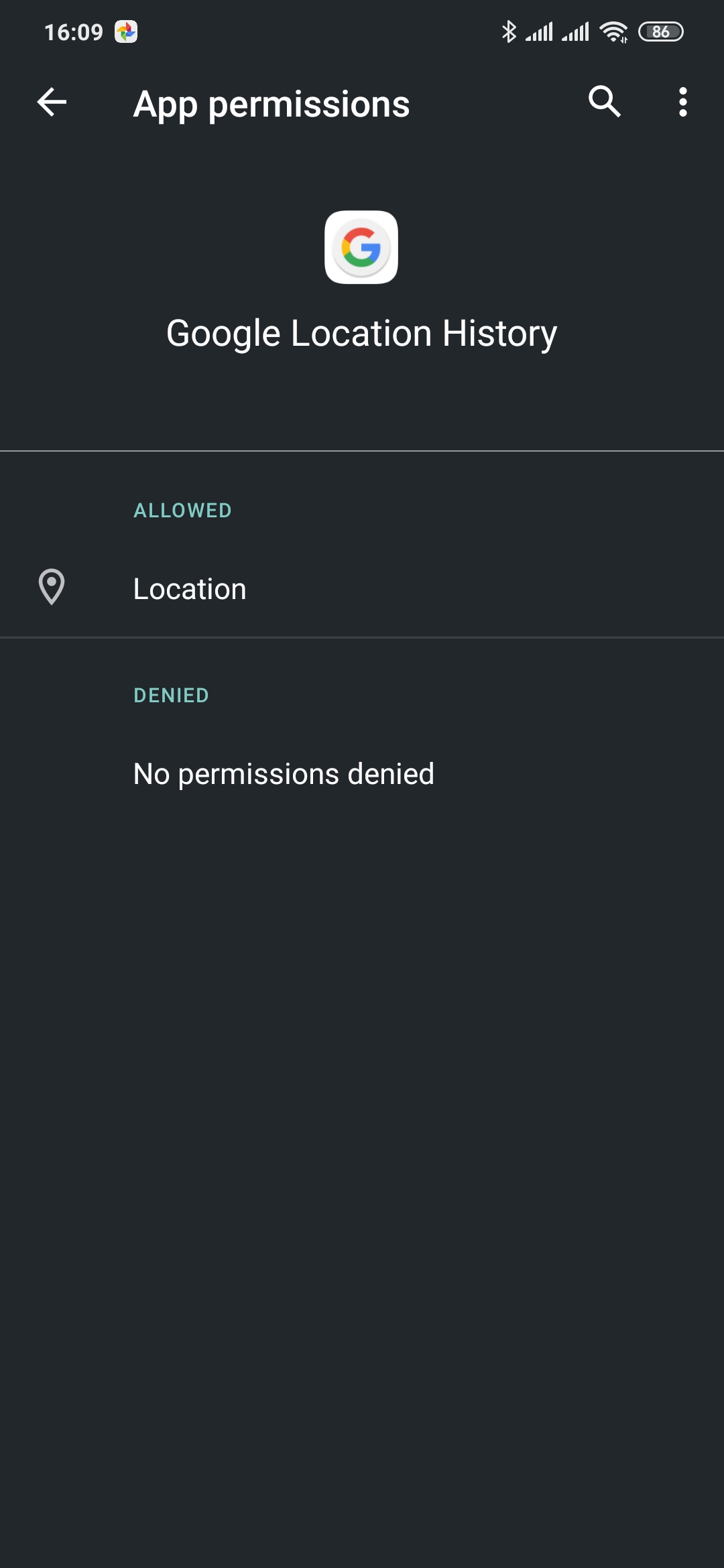724x1568 pixels.
Task: Tap the Google Photos notification icon
Action: (x=126, y=31)
